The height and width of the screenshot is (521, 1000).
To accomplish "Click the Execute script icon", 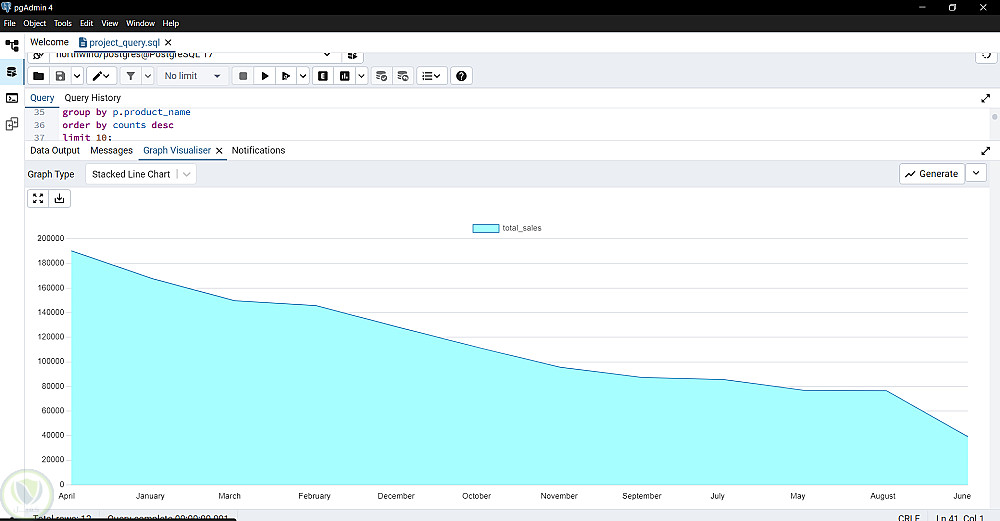I will point(286,76).
